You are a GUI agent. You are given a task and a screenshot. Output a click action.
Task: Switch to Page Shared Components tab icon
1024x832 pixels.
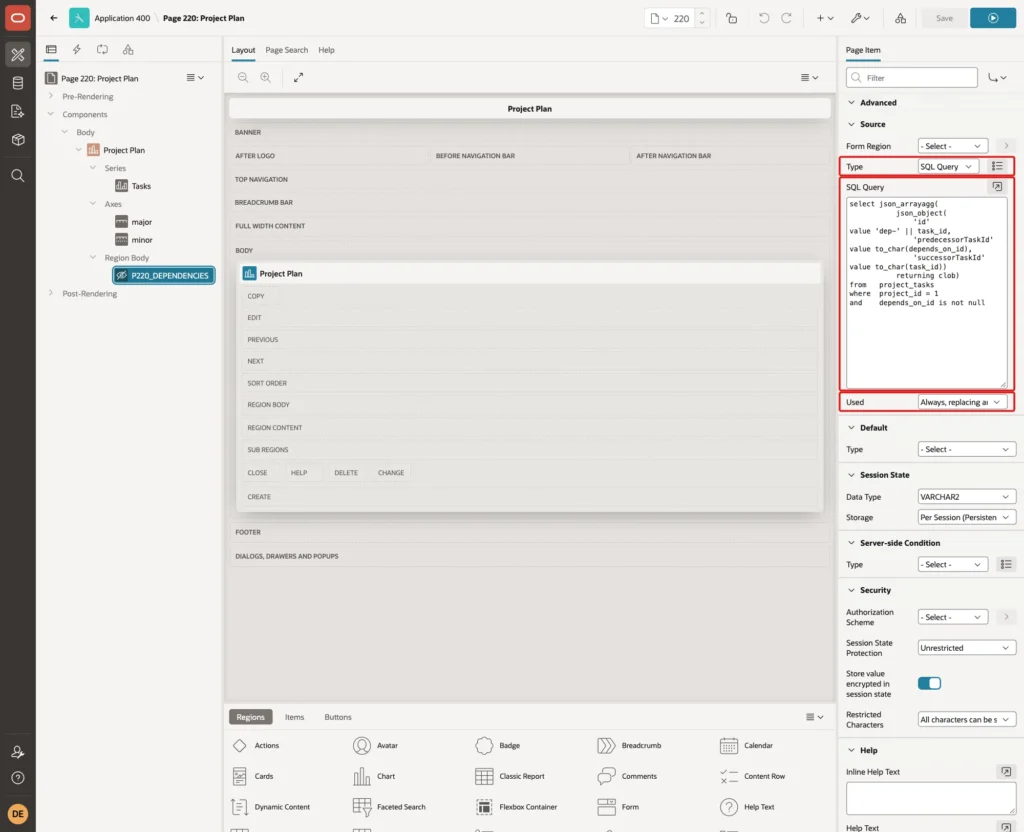pos(128,50)
